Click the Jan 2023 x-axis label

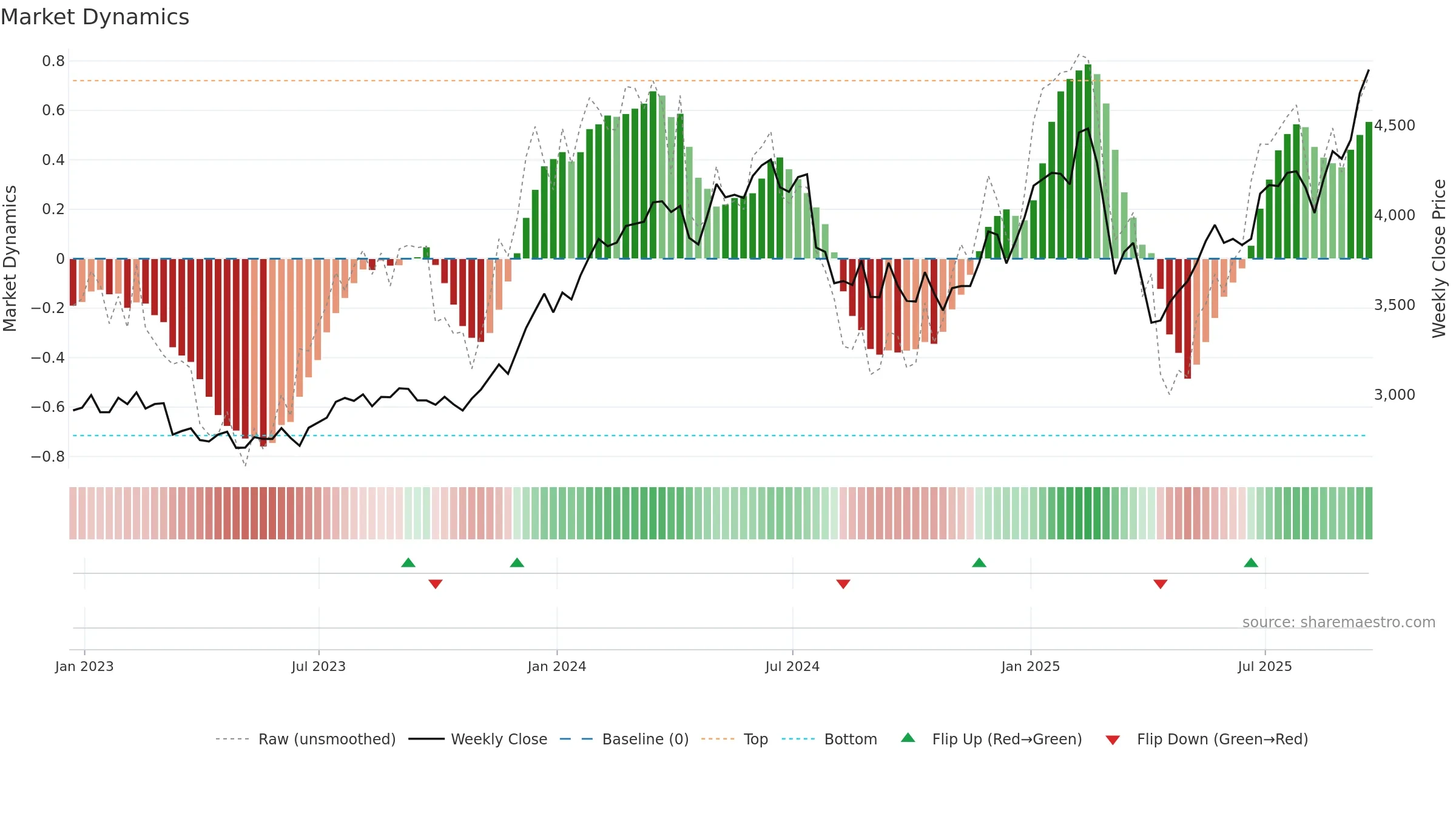click(84, 666)
